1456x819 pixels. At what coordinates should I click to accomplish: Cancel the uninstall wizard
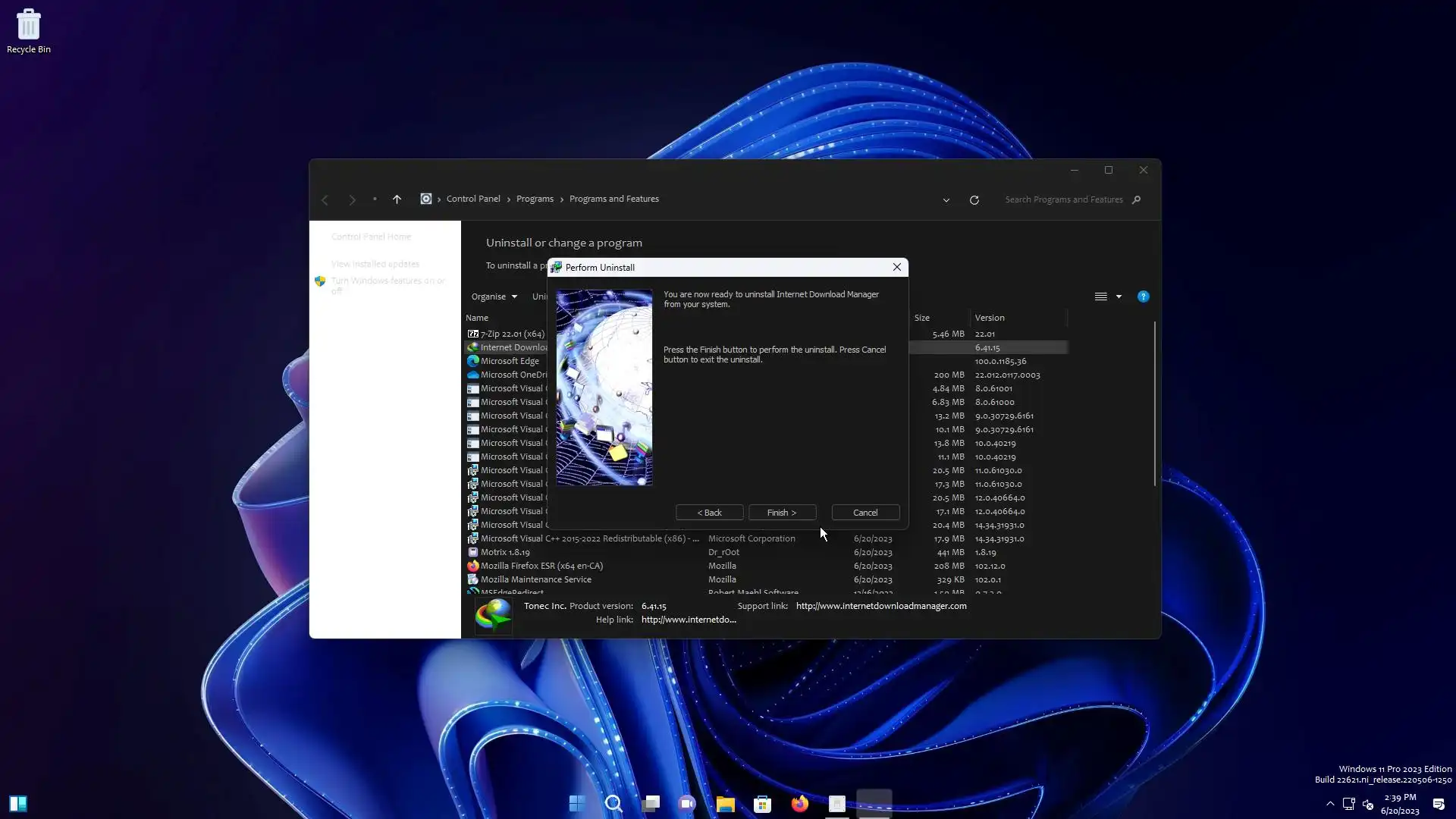point(865,513)
